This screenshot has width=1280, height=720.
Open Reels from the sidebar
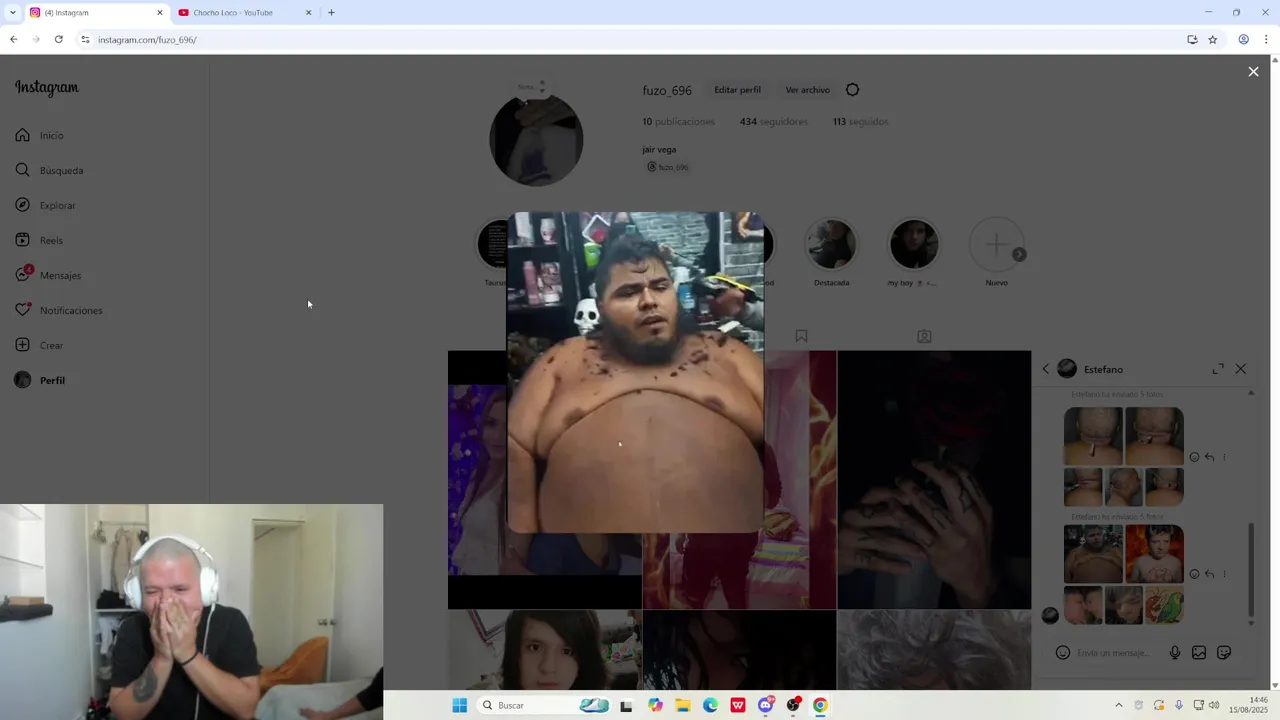(40, 240)
